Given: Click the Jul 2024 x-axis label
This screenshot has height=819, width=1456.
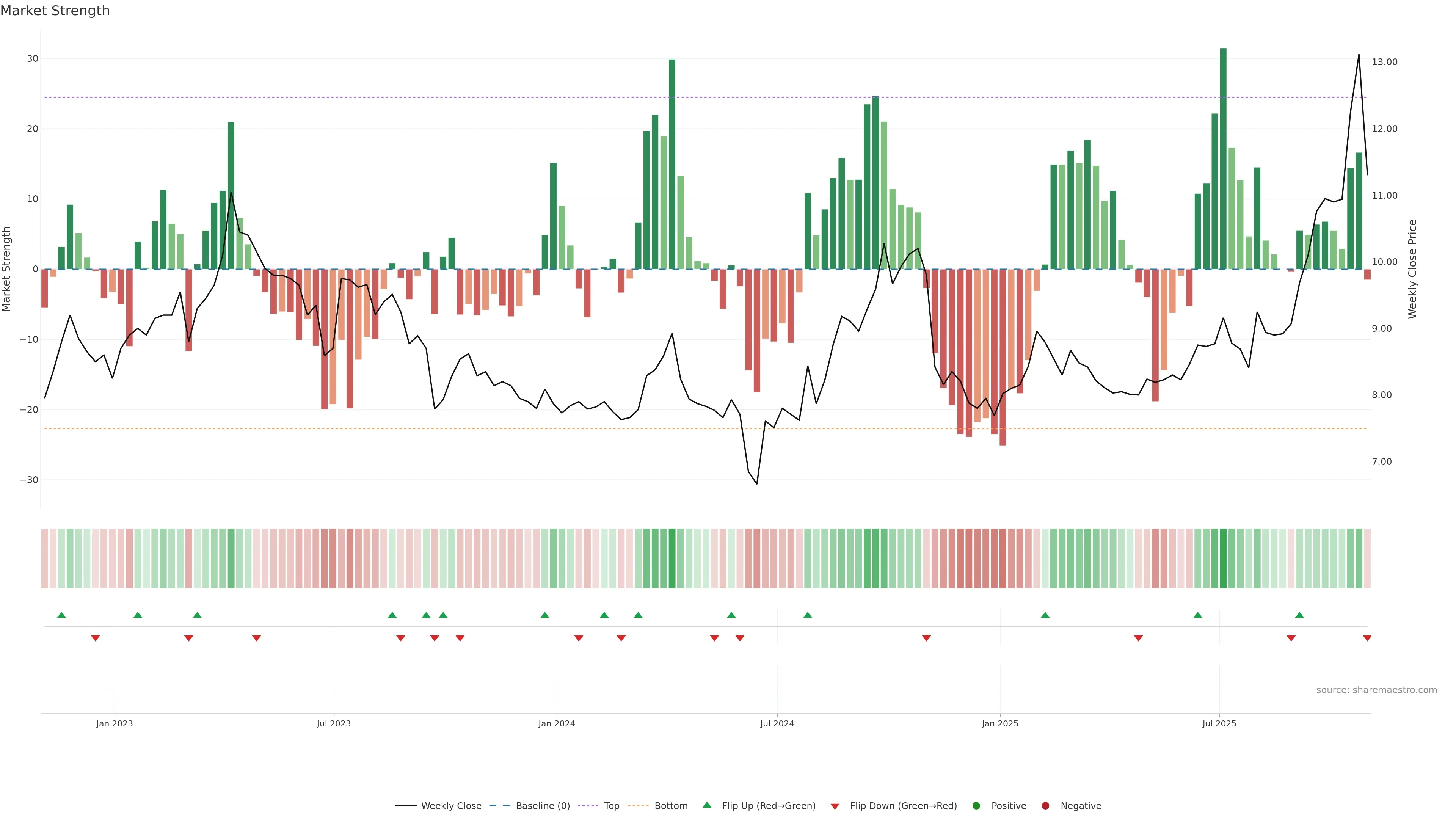Looking at the screenshot, I should (x=777, y=723).
